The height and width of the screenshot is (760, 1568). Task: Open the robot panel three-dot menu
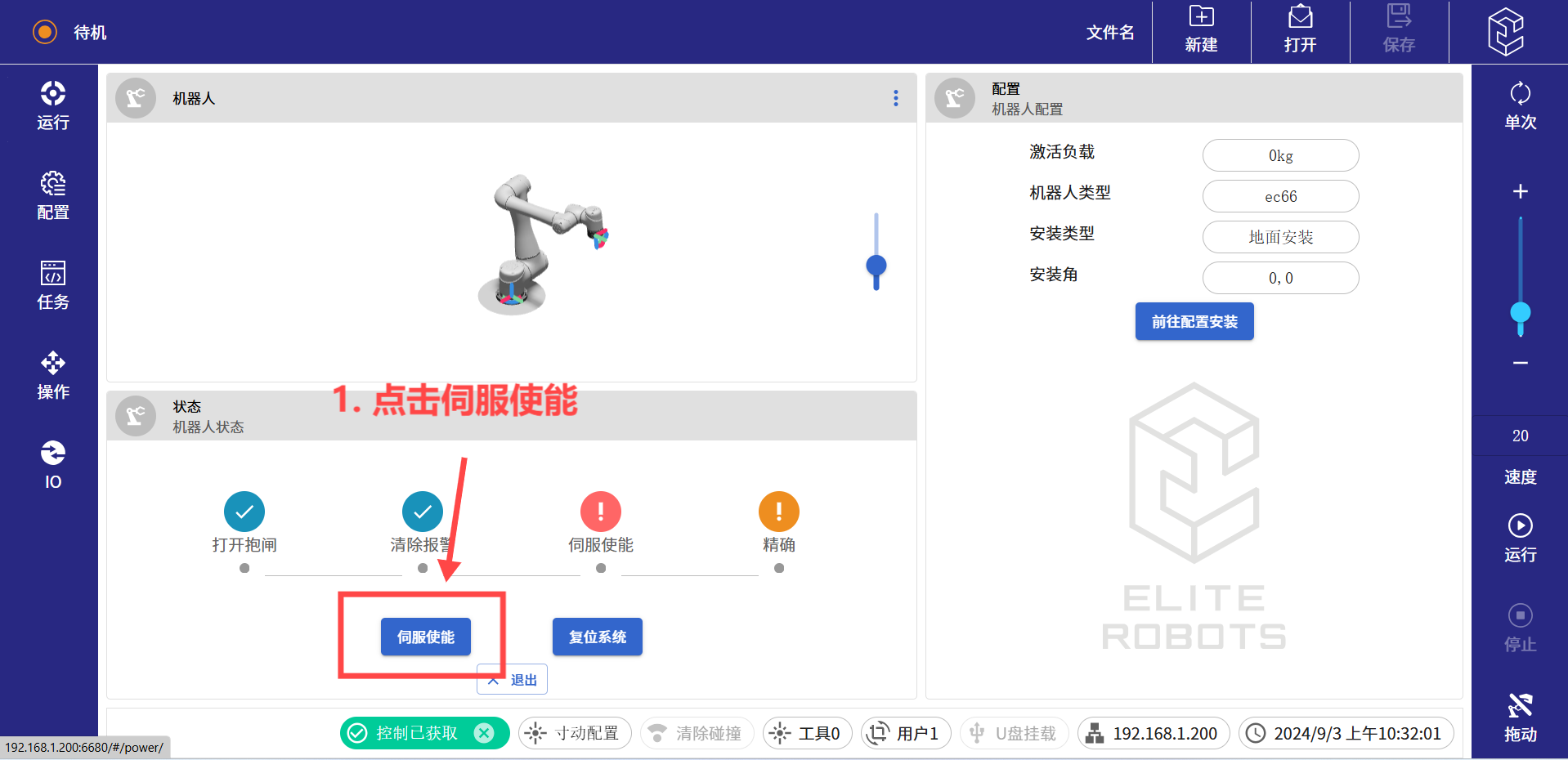896,98
